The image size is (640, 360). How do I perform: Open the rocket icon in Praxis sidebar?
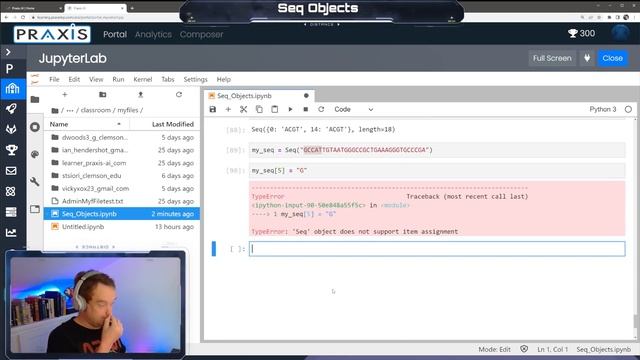(x=11, y=109)
